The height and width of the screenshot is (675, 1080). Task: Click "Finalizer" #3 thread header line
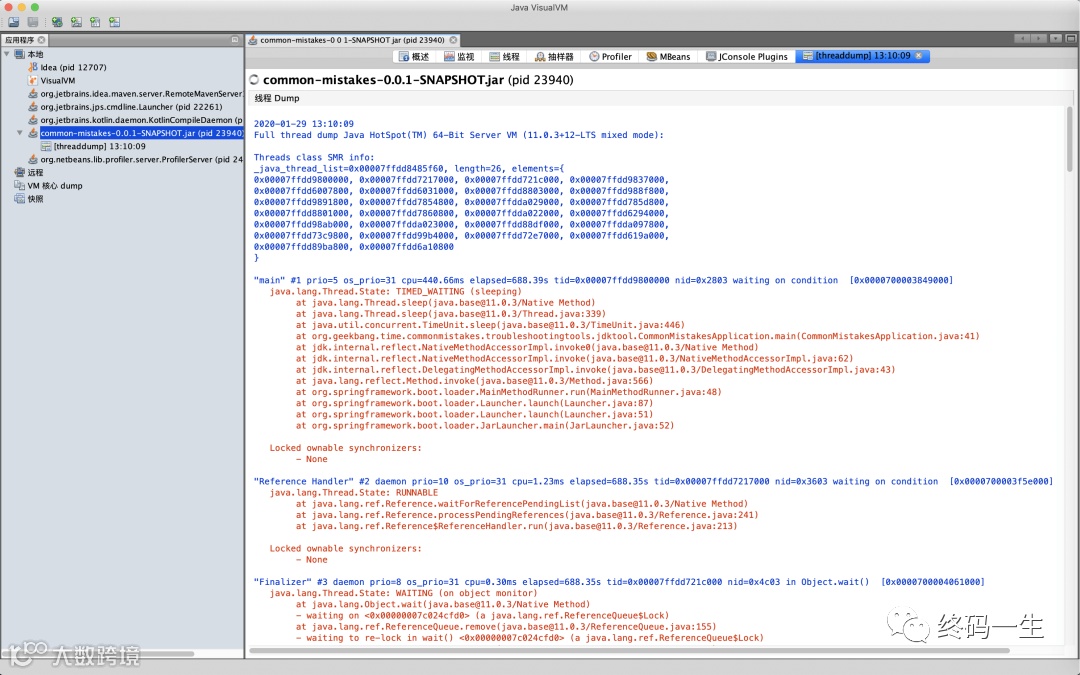619,582
